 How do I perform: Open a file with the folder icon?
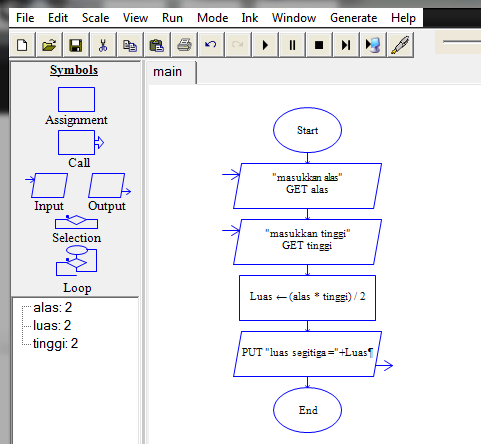[49, 45]
